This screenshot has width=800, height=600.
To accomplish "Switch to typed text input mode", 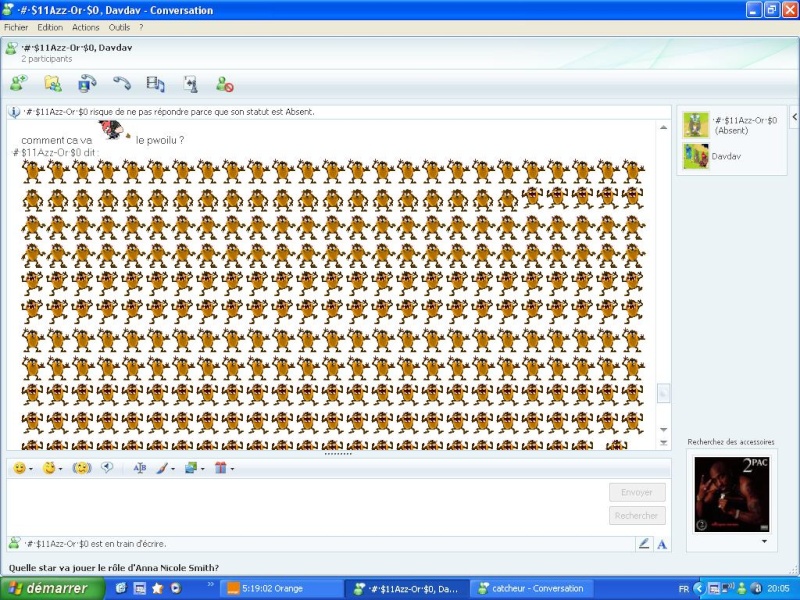I will pyautogui.click(x=662, y=544).
